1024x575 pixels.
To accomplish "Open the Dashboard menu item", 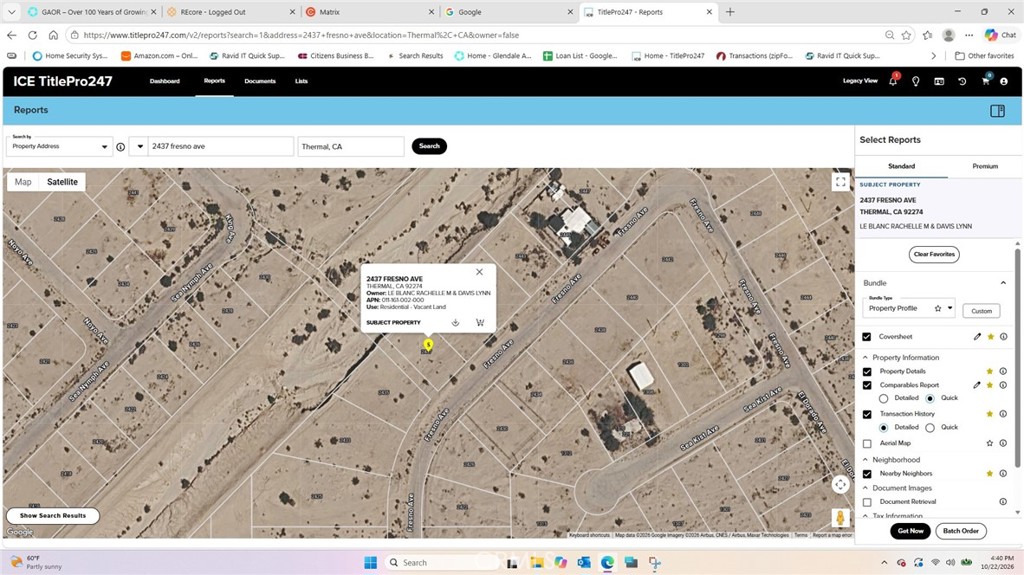I will pos(165,81).
